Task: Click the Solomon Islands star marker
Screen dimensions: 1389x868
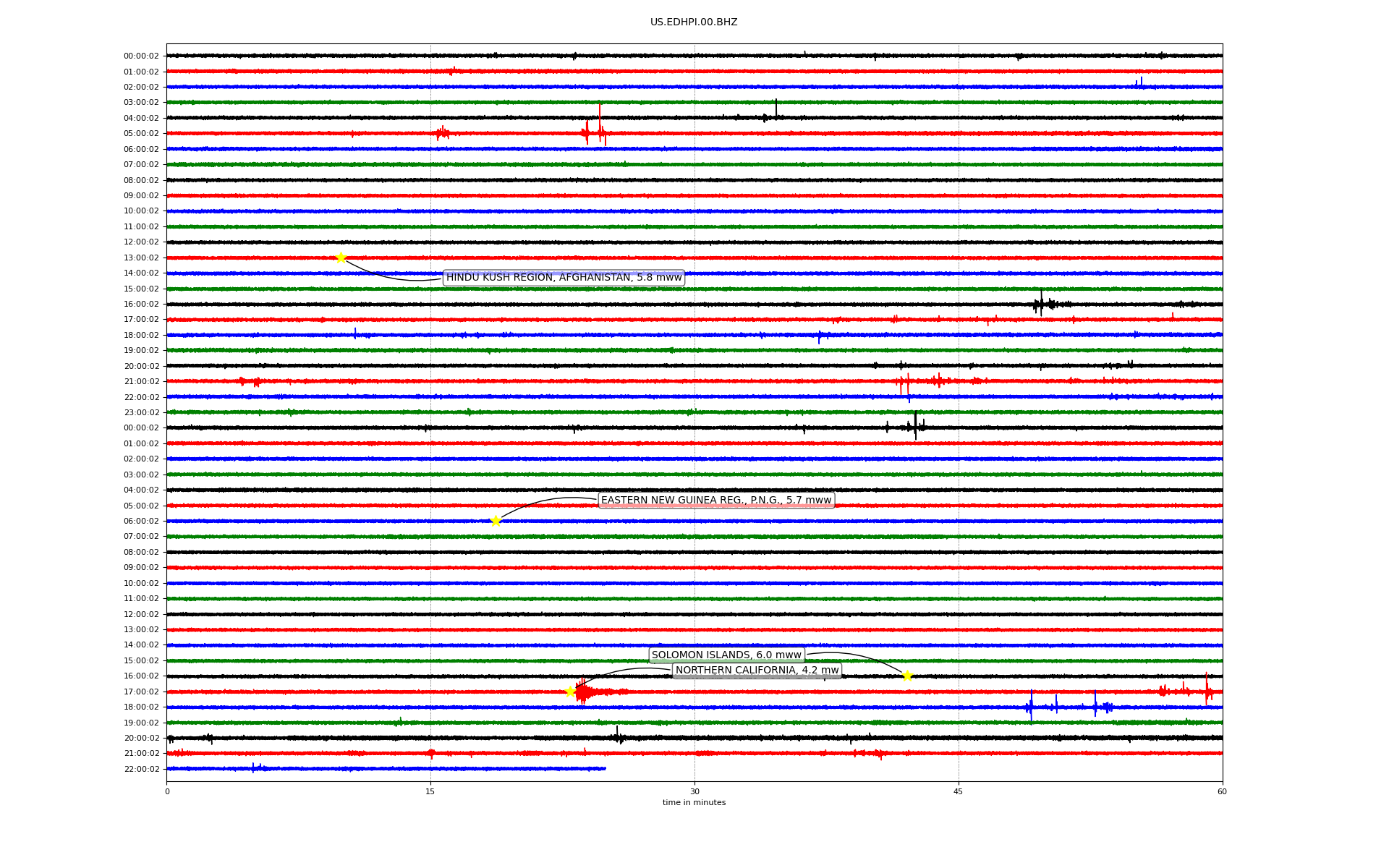Action: 907,676
